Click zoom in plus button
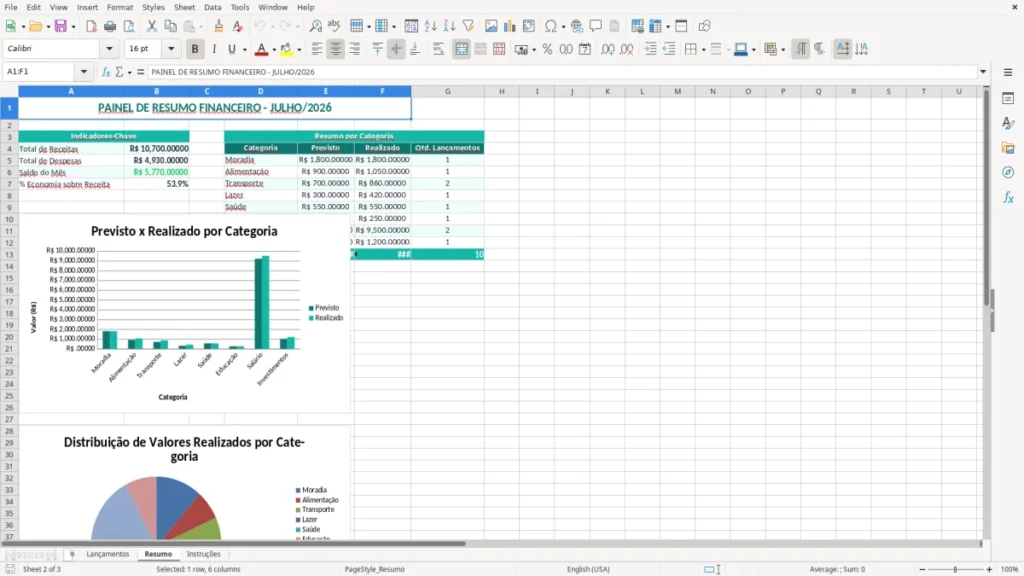The height and width of the screenshot is (576, 1024). [x=989, y=569]
